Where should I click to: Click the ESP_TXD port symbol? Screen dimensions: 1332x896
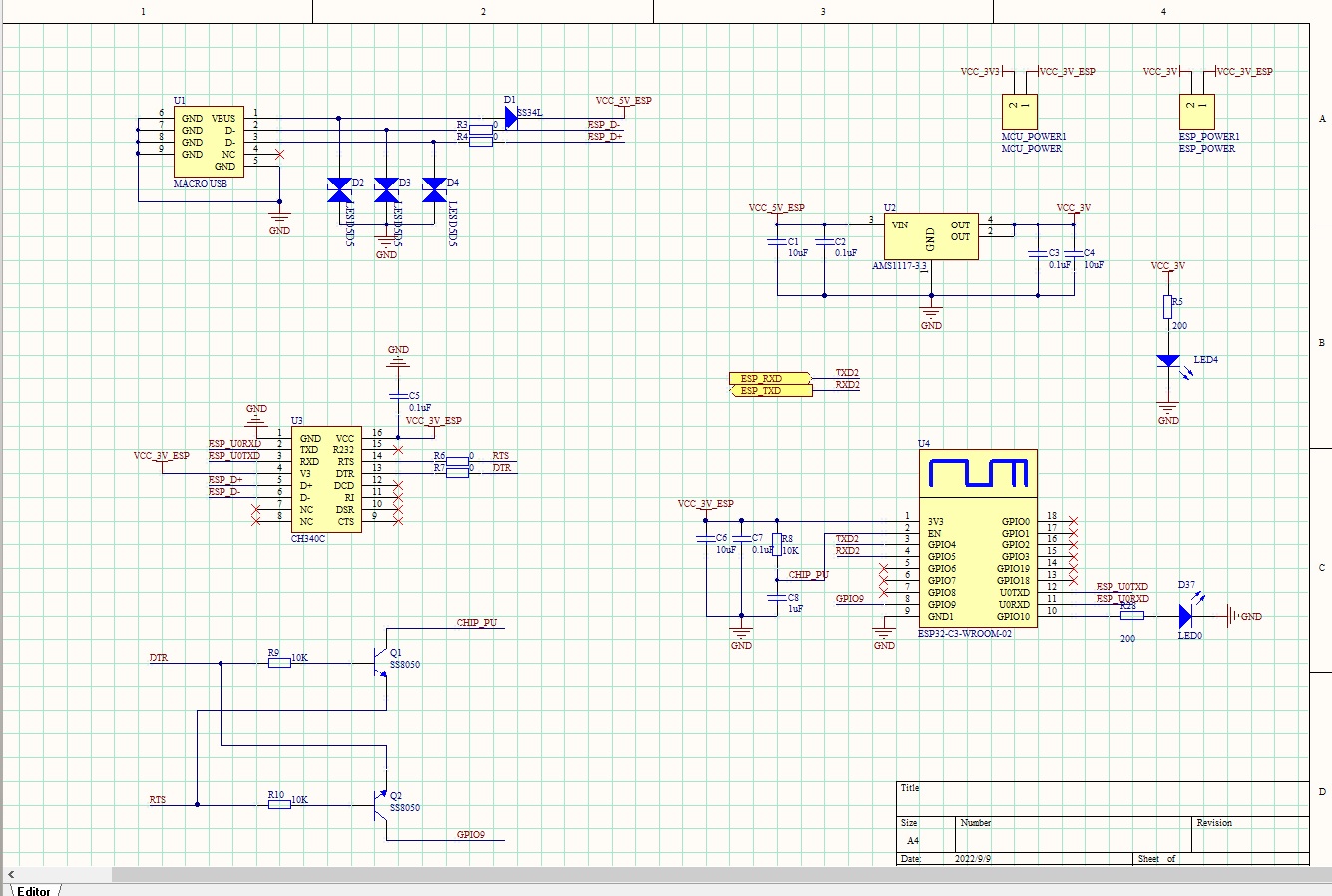[x=771, y=391]
